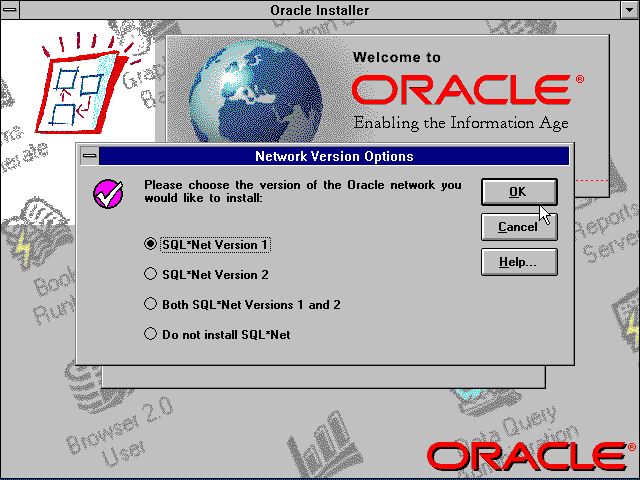Image resolution: width=640 pixels, height=480 pixels.
Task: Choose Both SQL*Net Versions 1 and 2
Action: [151, 304]
